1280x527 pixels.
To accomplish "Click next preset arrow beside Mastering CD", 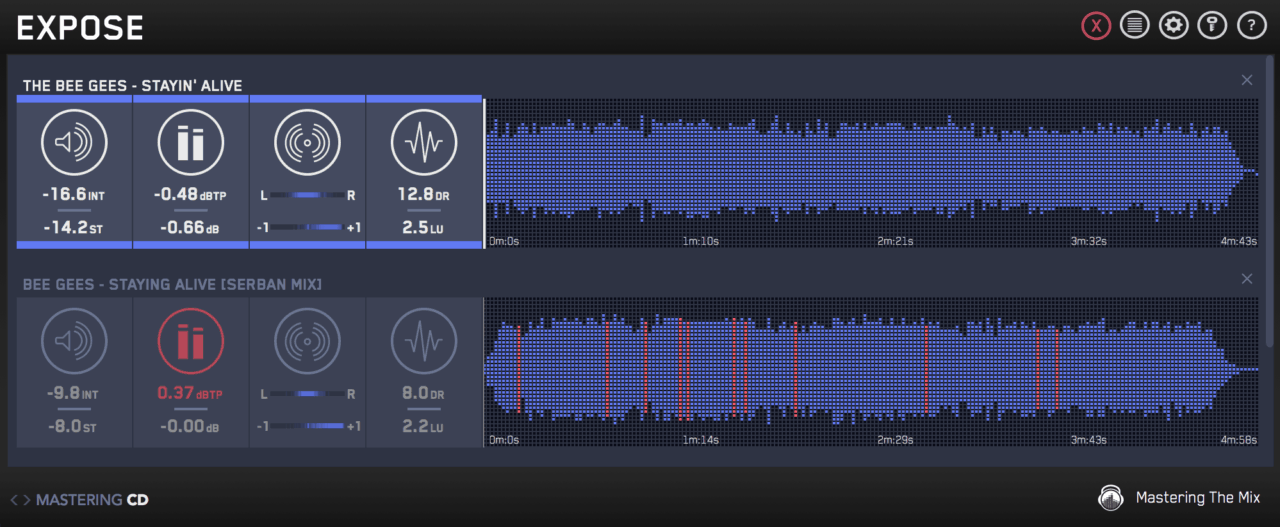I will click(27, 499).
